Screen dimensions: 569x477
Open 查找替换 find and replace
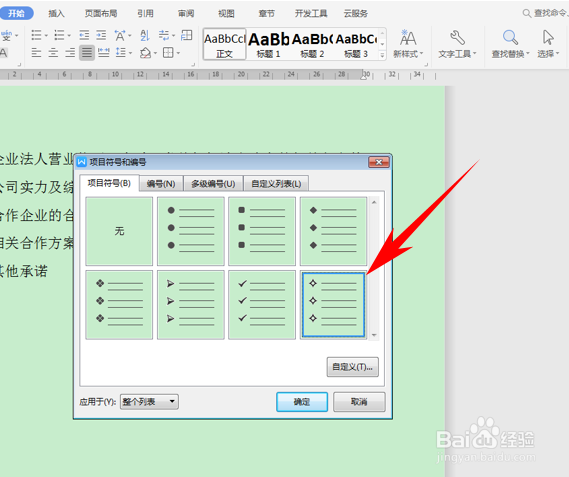510,44
